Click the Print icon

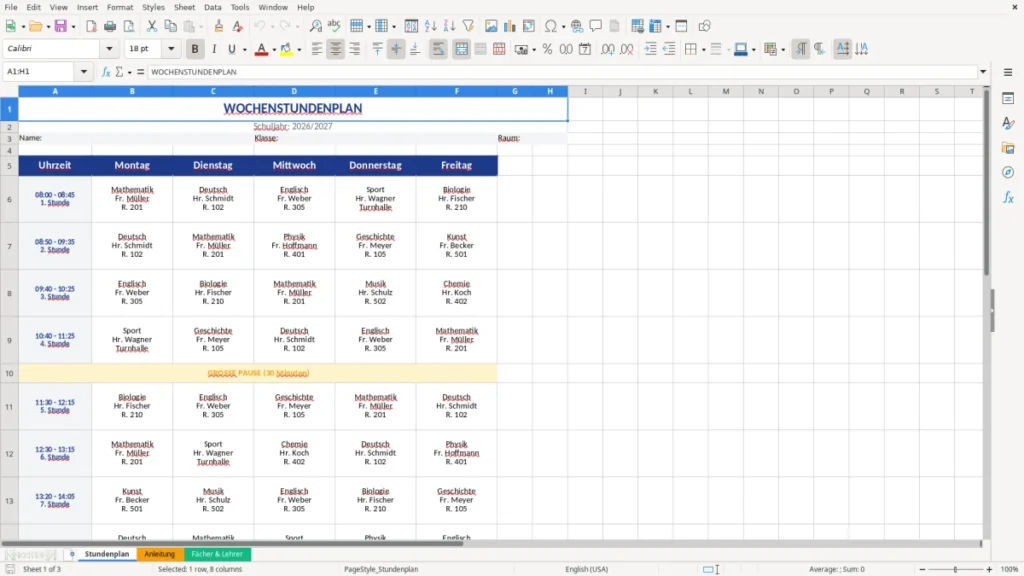pyautogui.click(x=110, y=26)
